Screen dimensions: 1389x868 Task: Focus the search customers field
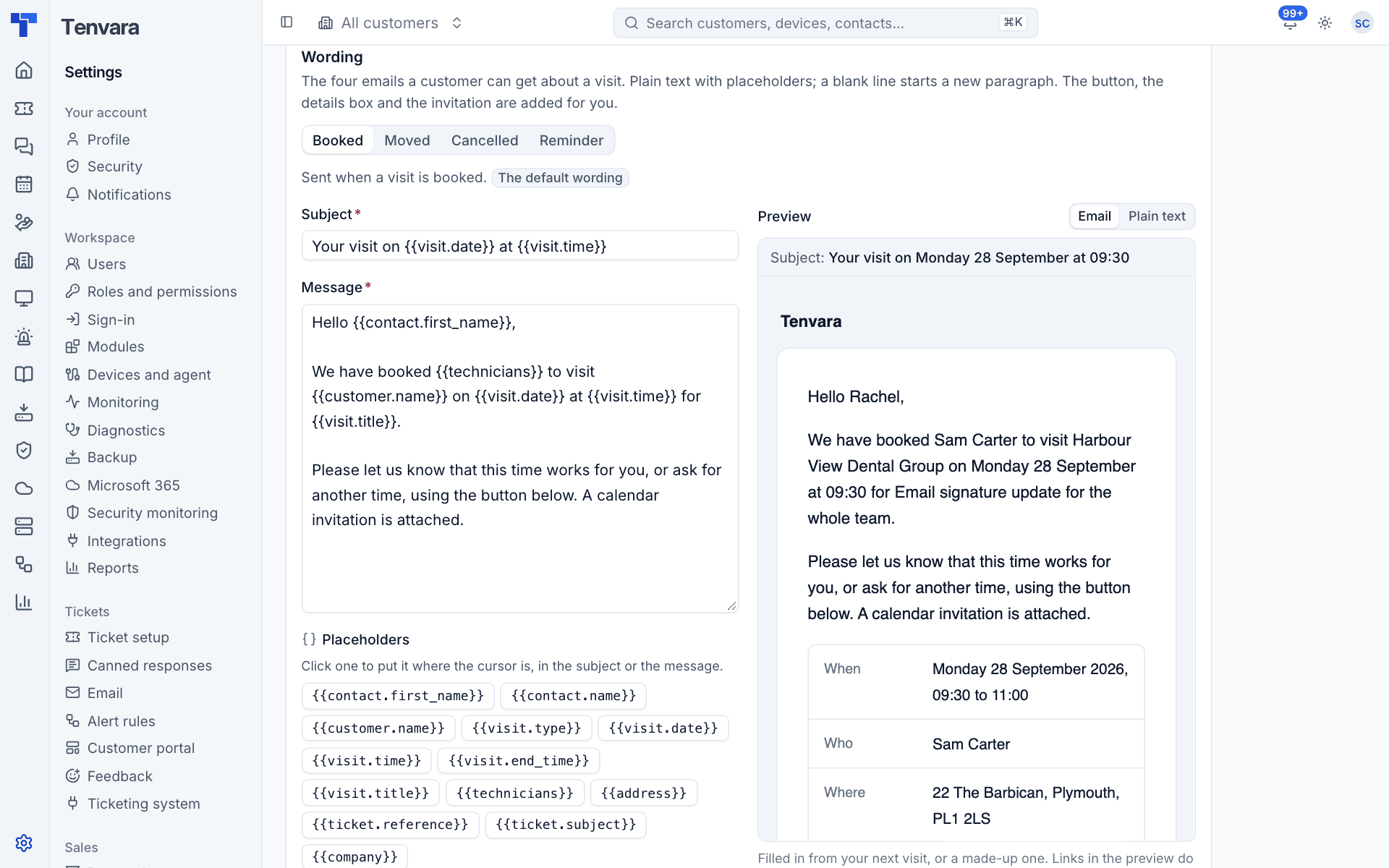(x=825, y=23)
